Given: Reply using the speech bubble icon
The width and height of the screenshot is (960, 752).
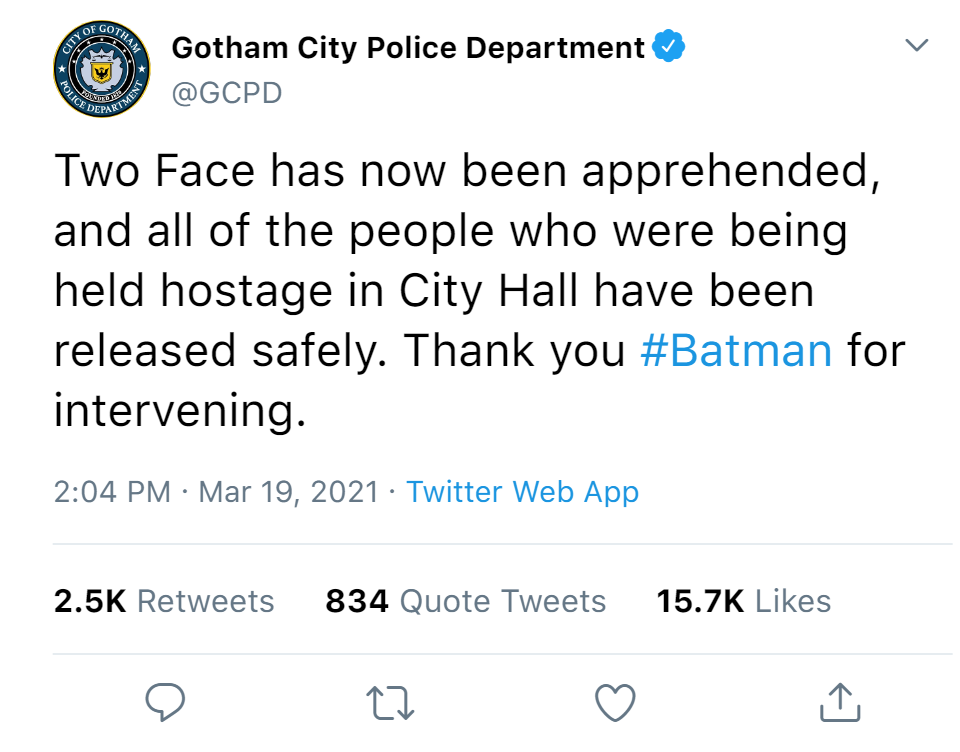Looking at the screenshot, I should pos(165,702).
